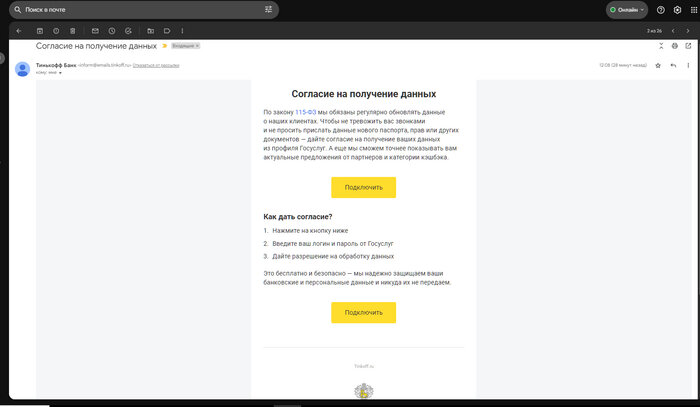Click Отказаться от рассылки link
The image size is (700, 407).
click(x=156, y=65)
